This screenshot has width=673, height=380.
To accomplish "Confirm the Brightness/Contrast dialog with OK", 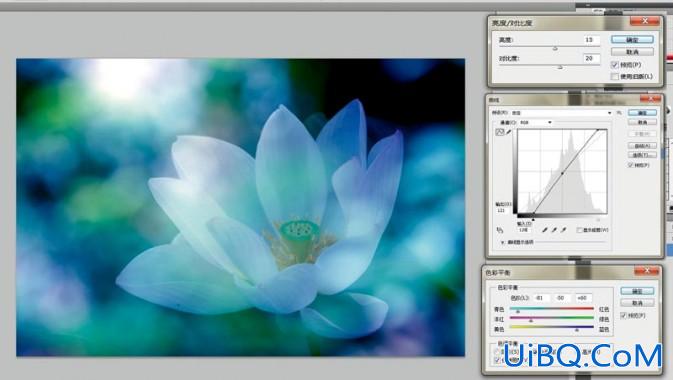I will click(x=632, y=40).
